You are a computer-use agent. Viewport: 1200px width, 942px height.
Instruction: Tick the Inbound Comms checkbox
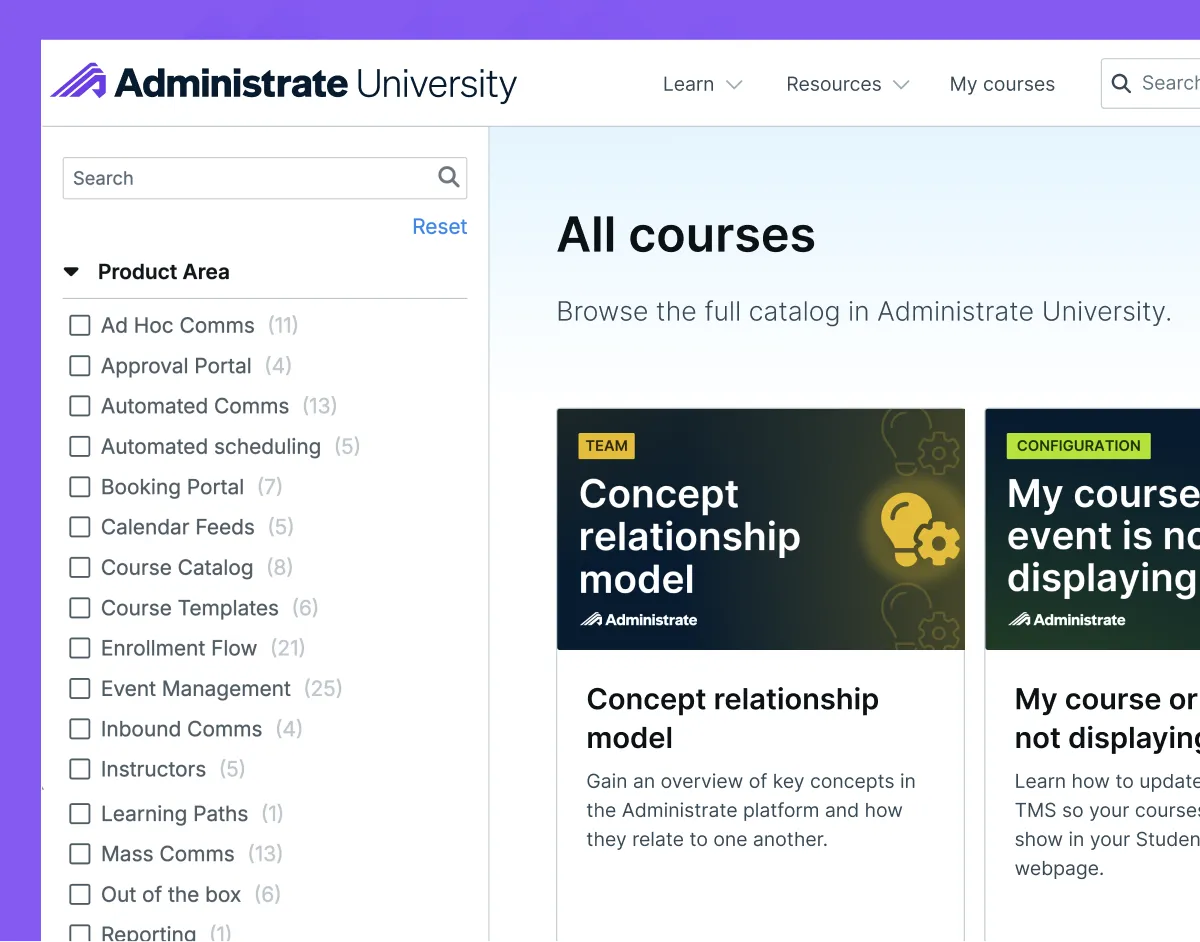(80, 729)
